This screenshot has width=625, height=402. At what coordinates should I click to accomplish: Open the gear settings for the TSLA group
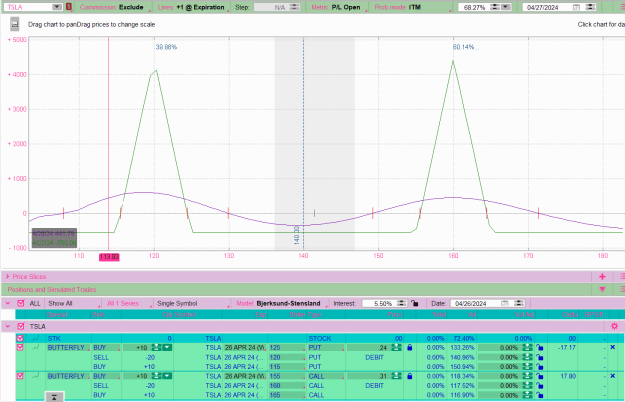click(x=614, y=326)
